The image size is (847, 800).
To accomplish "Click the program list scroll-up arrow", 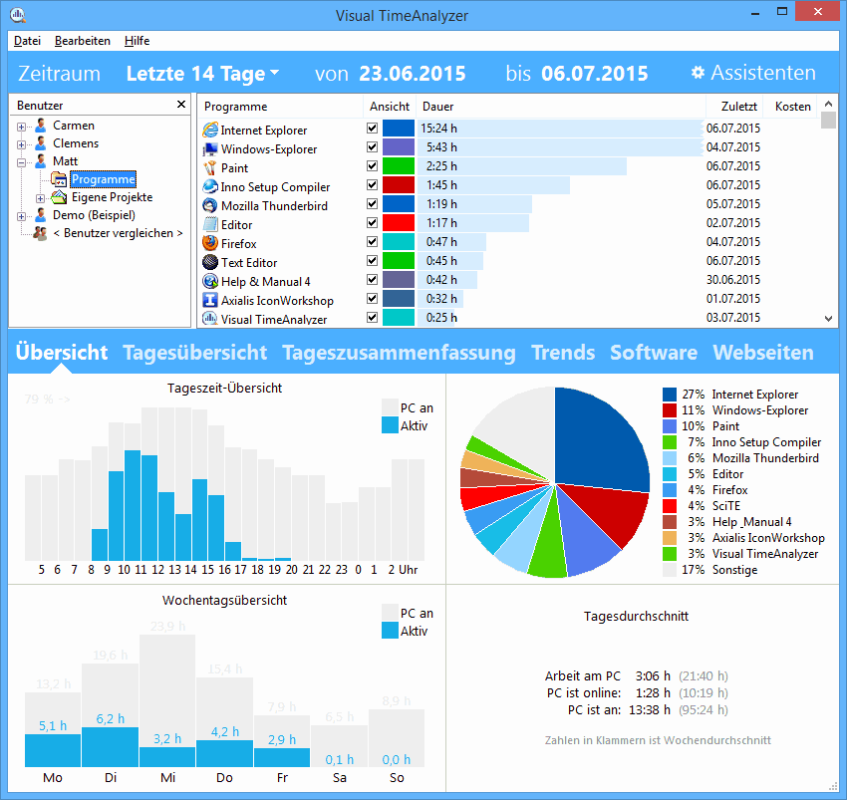I will [828, 104].
